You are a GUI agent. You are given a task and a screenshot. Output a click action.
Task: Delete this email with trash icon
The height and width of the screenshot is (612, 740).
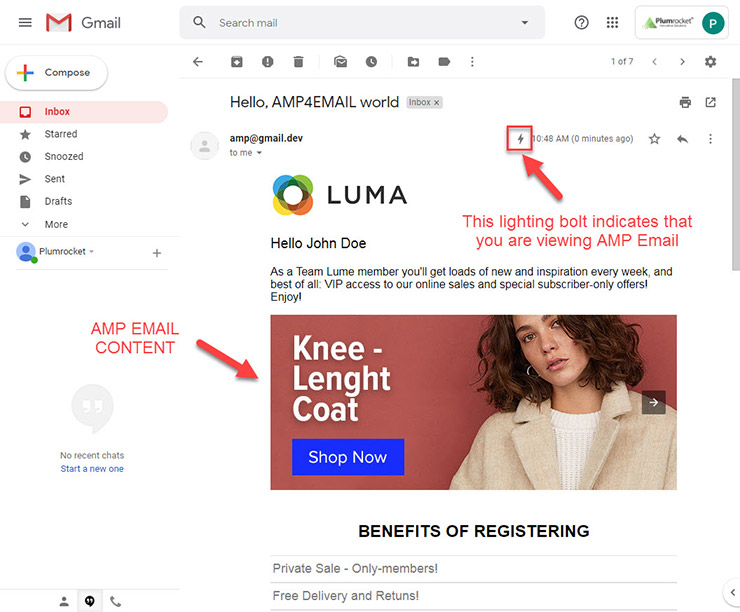[298, 62]
